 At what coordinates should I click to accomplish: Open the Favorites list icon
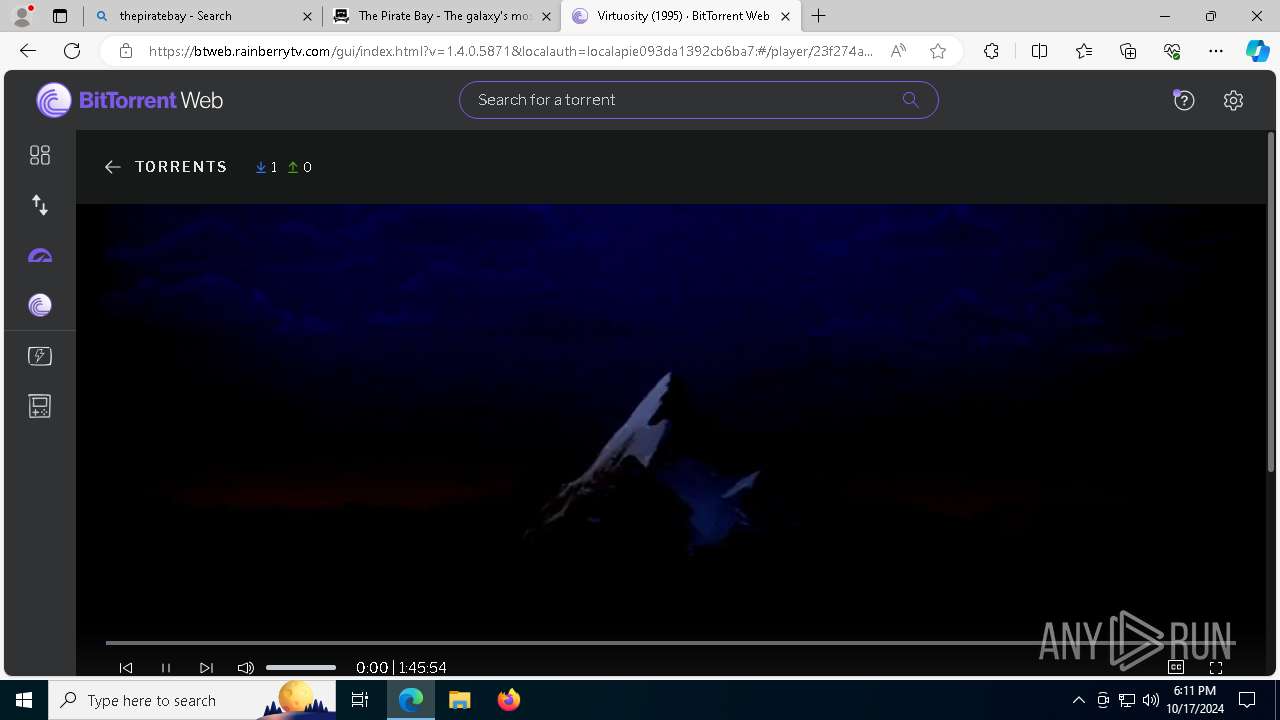click(1084, 51)
